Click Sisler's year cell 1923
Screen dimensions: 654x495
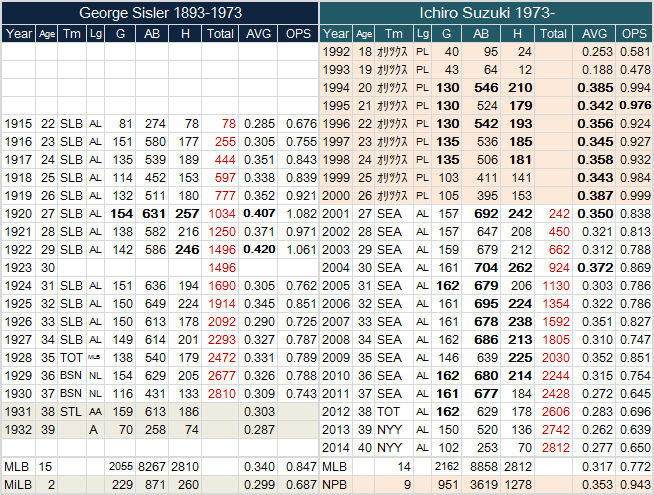tap(18, 267)
